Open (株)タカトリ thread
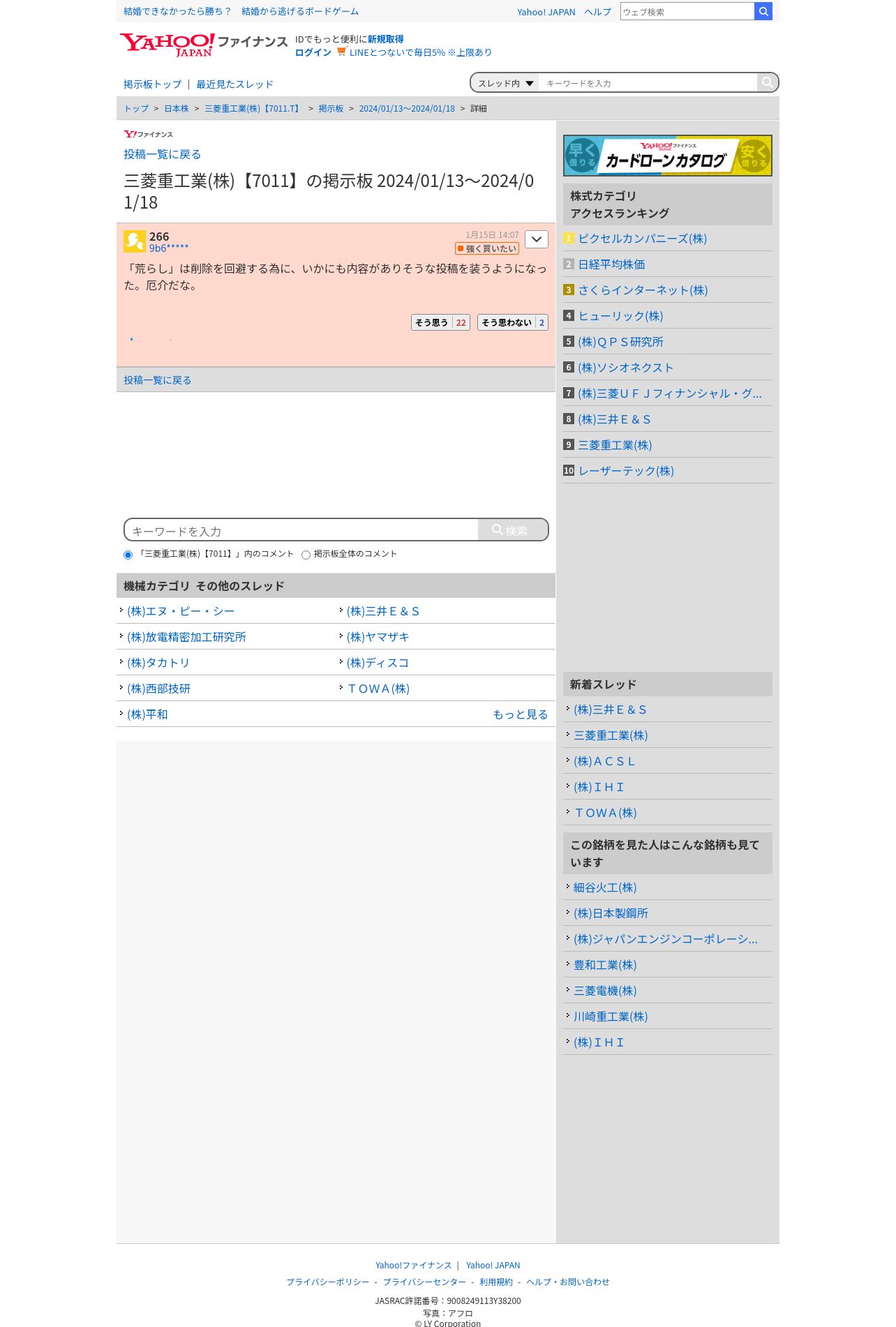Screen dimensions: 896x1327 tap(158, 663)
